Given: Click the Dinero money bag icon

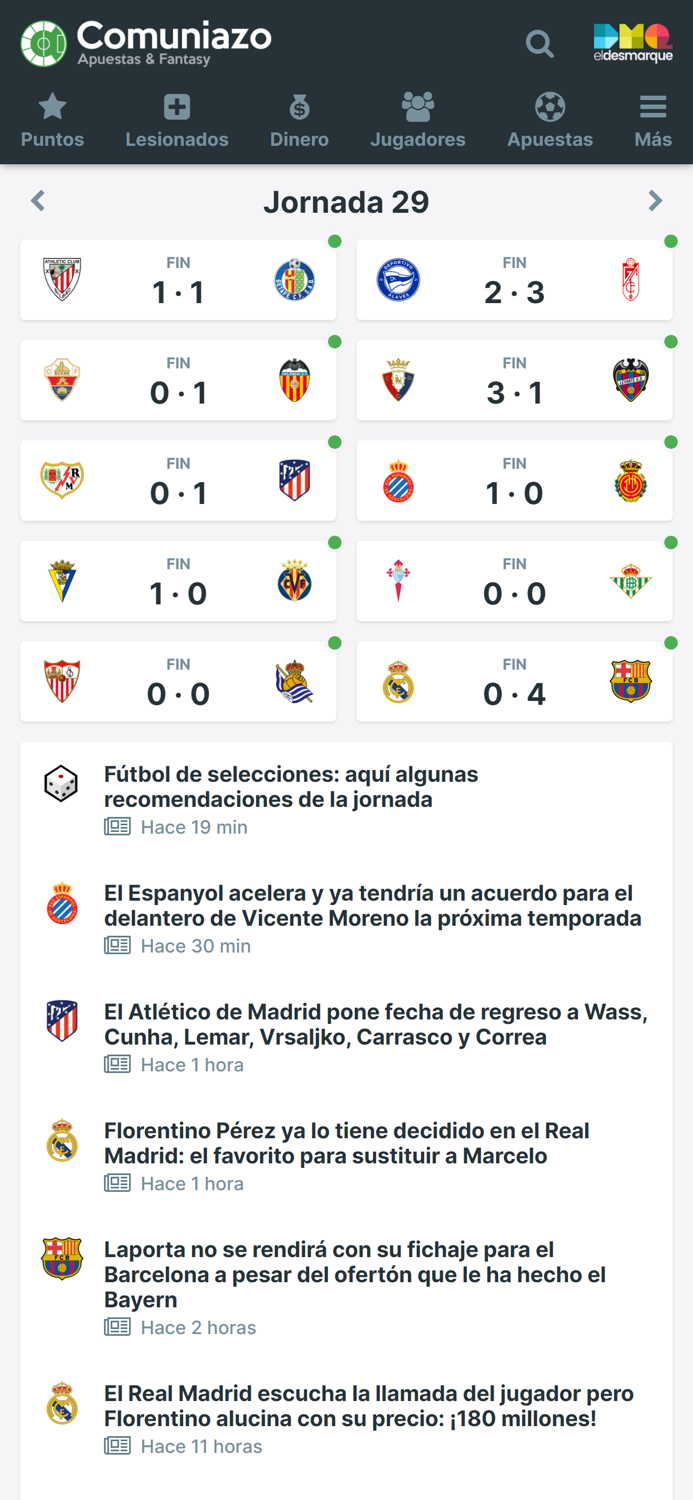Looking at the screenshot, I should [298, 106].
